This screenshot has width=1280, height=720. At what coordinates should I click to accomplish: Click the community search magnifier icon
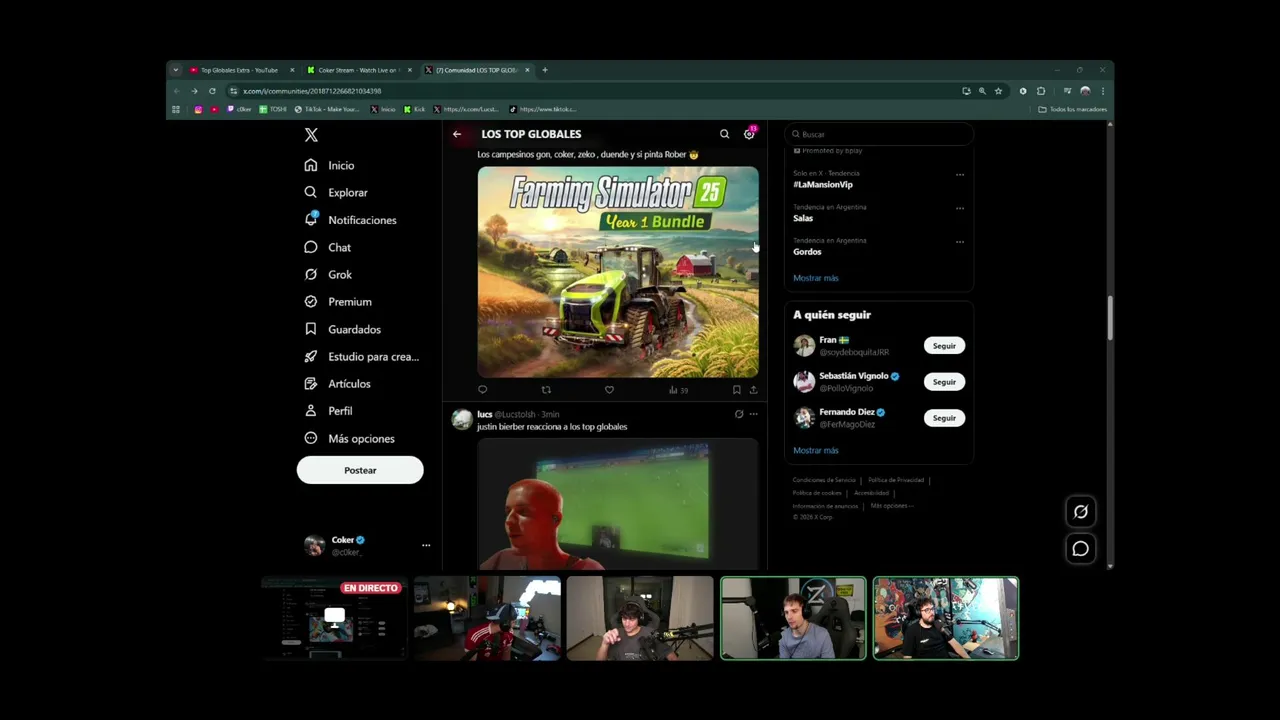724,134
